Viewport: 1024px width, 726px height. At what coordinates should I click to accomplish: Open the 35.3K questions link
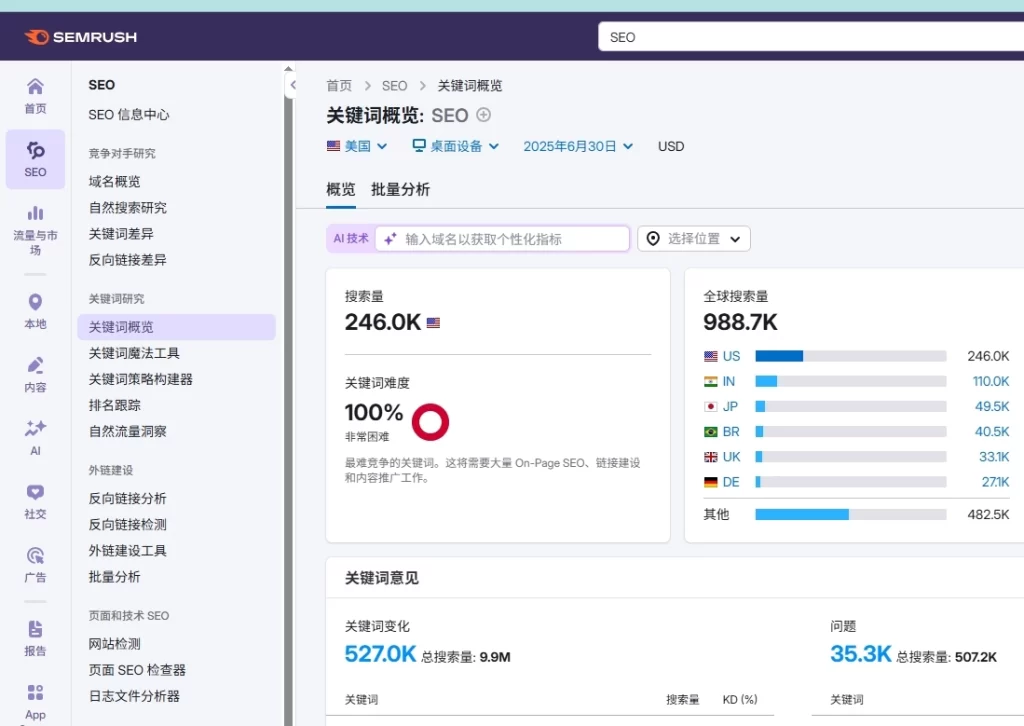[860, 654]
